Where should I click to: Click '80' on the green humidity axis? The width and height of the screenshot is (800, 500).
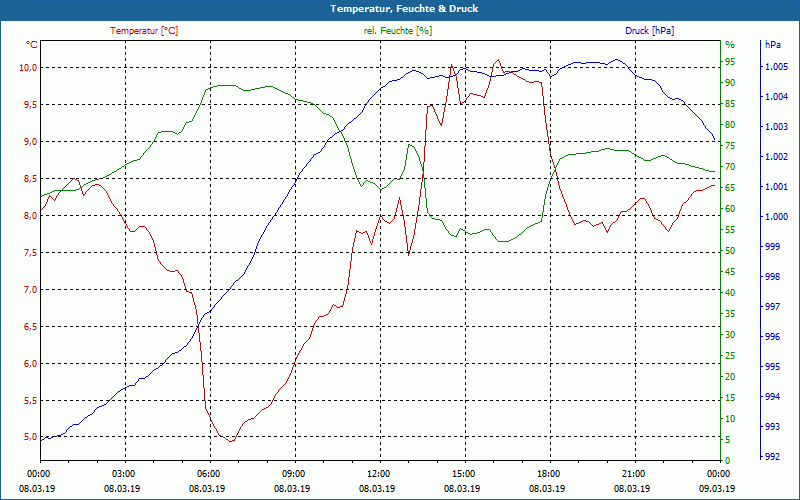coord(730,125)
